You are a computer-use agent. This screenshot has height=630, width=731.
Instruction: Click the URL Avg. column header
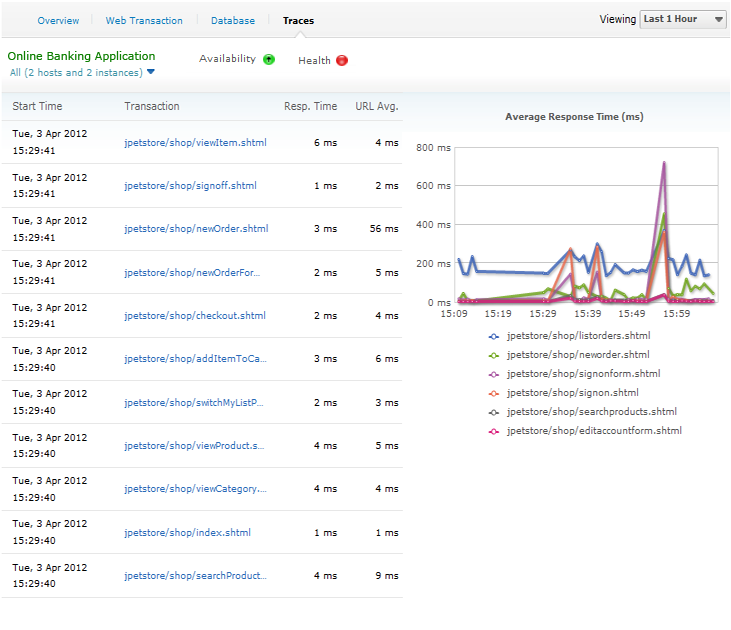[376, 106]
